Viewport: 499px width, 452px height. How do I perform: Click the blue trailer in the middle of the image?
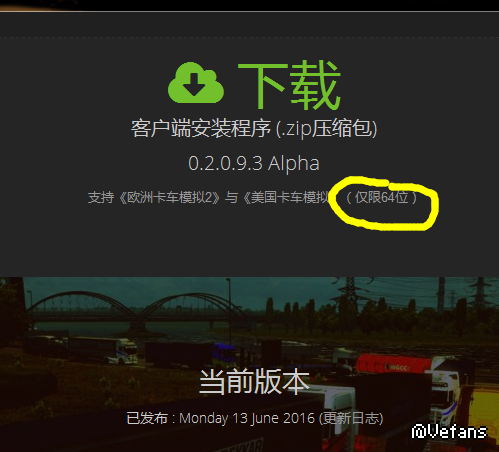point(225,354)
